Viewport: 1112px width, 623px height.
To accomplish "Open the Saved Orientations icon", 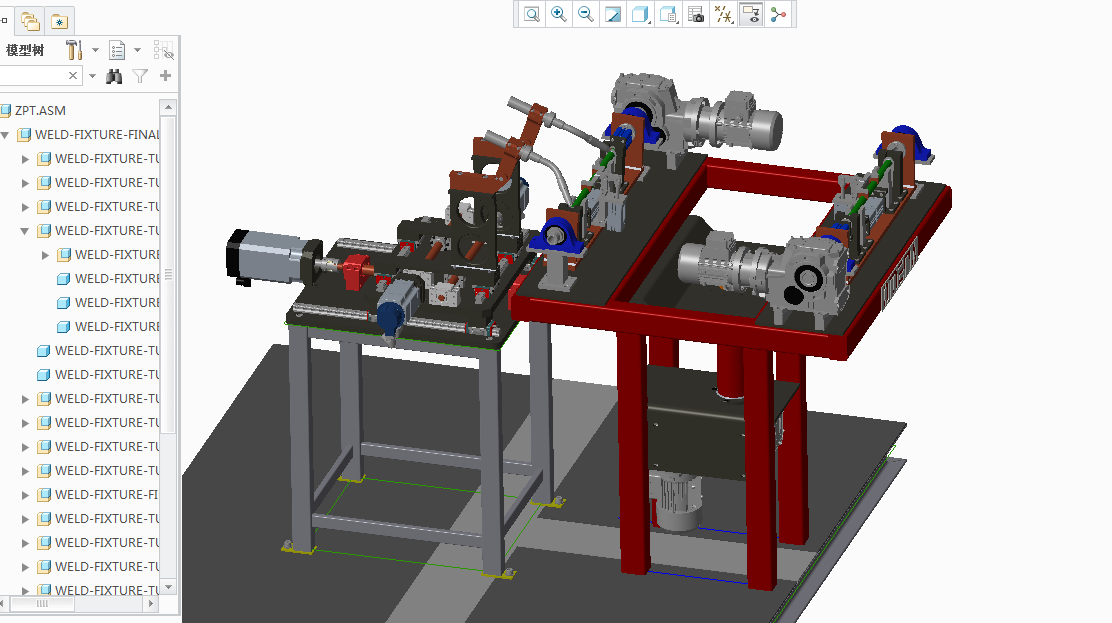I will pos(669,14).
